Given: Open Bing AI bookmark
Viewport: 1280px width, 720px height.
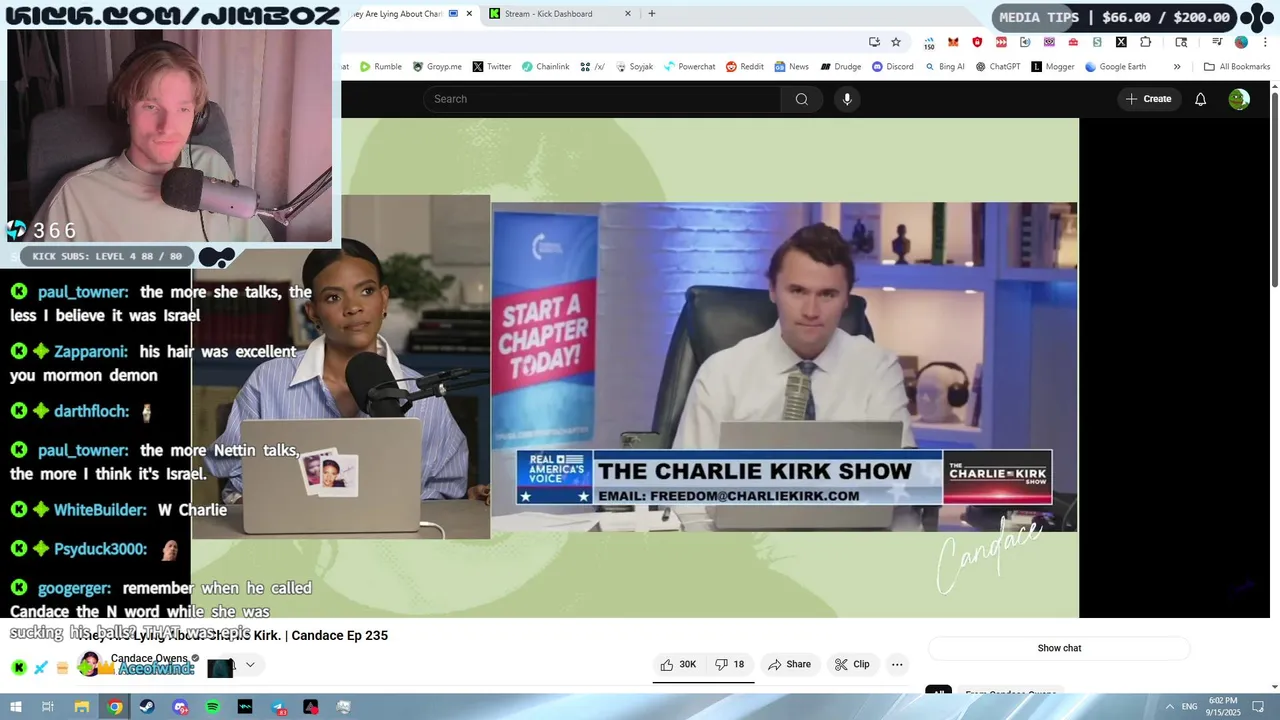Looking at the screenshot, I should (944, 67).
